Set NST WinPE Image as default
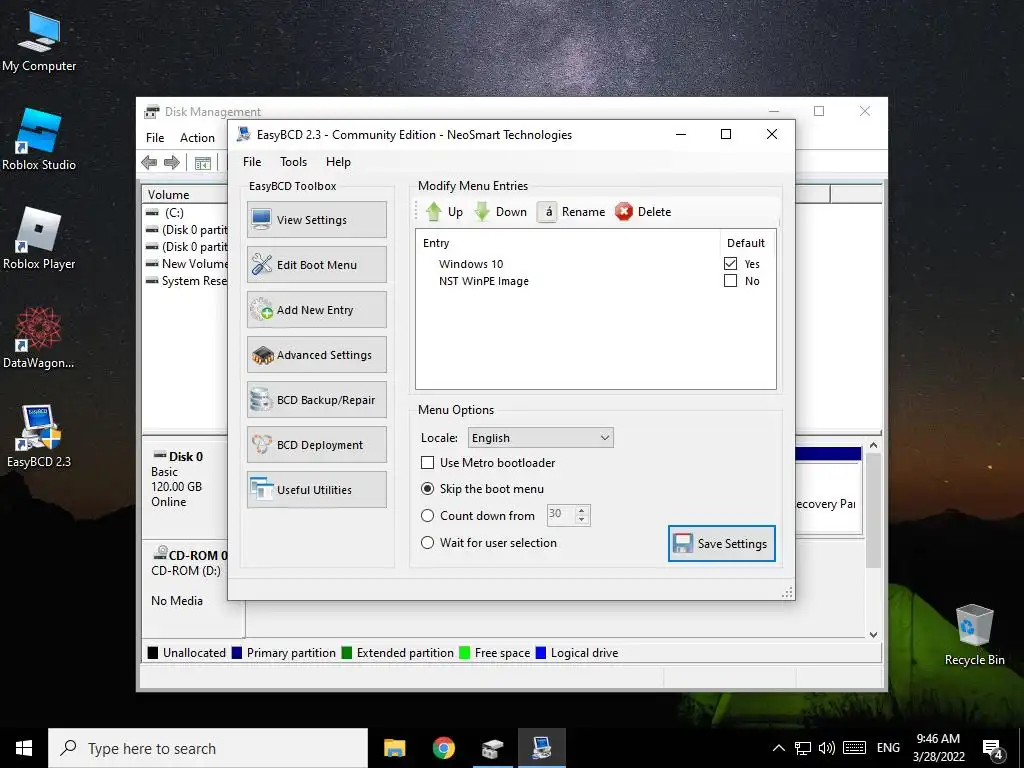The height and width of the screenshot is (768, 1024). [730, 280]
